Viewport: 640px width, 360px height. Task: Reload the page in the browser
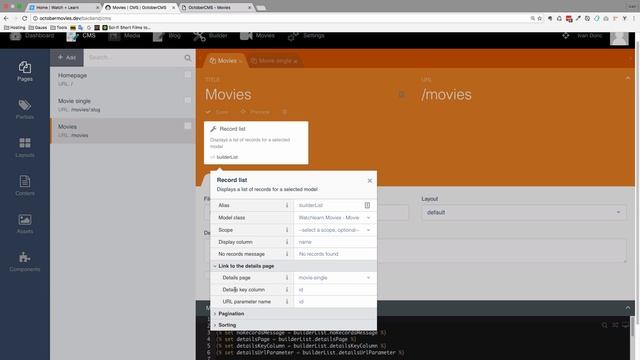pos(24,18)
